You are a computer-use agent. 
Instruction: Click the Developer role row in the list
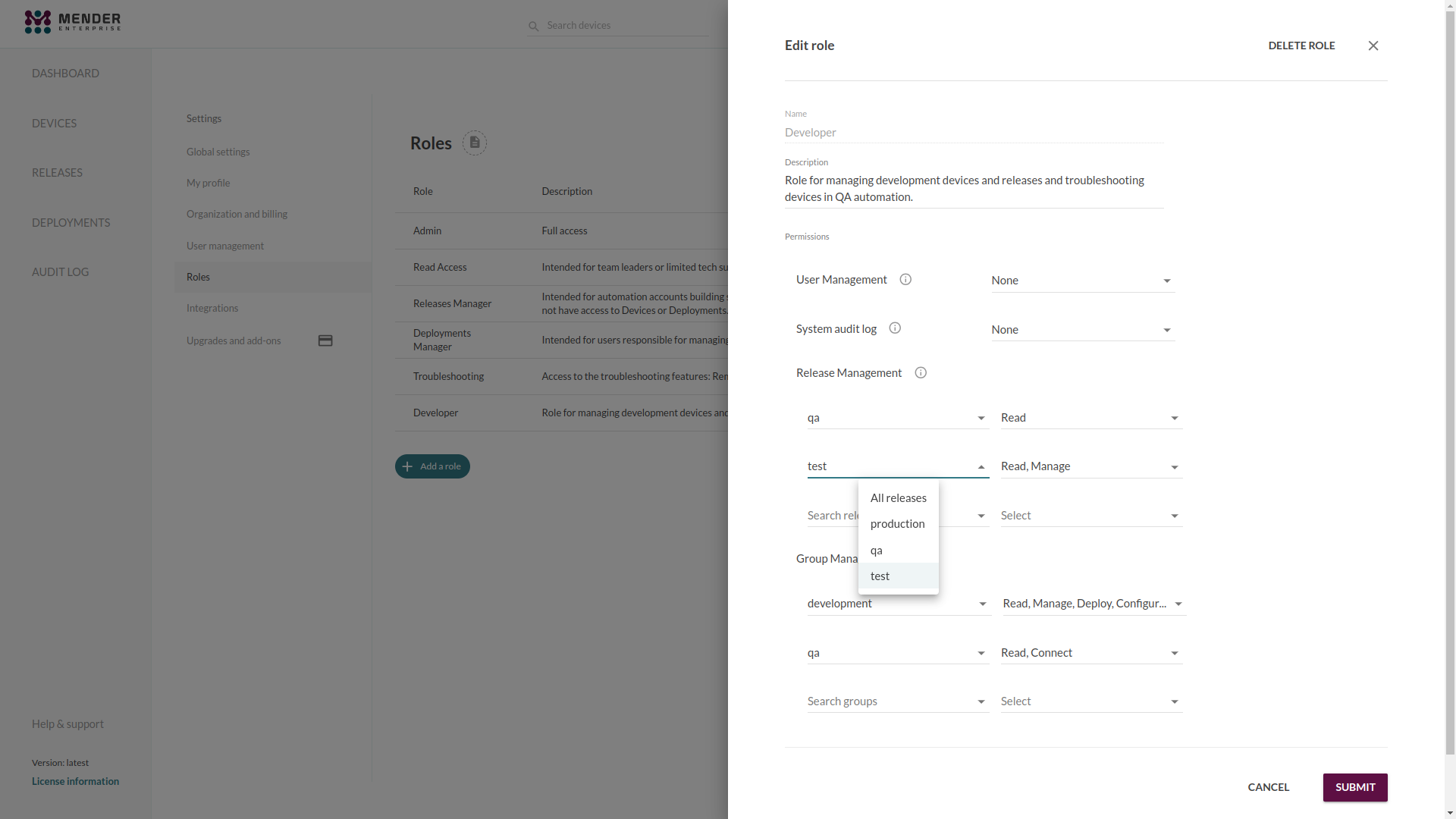click(x=561, y=412)
